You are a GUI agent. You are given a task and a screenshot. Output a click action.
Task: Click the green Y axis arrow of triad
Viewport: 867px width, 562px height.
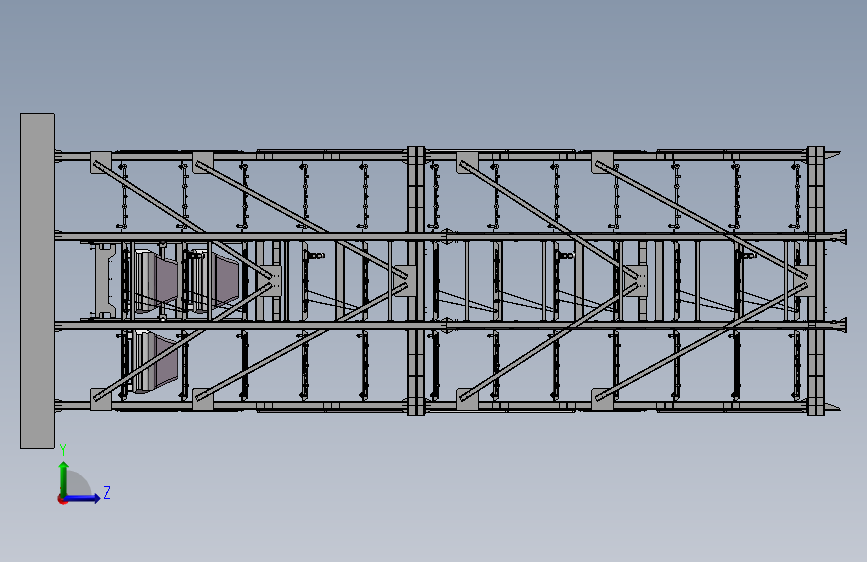(x=64, y=479)
